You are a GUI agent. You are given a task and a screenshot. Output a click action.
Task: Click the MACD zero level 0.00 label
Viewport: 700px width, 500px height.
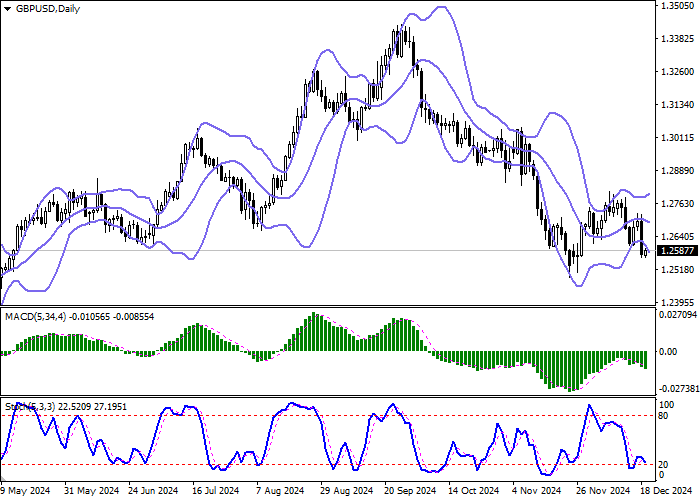coord(668,352)
